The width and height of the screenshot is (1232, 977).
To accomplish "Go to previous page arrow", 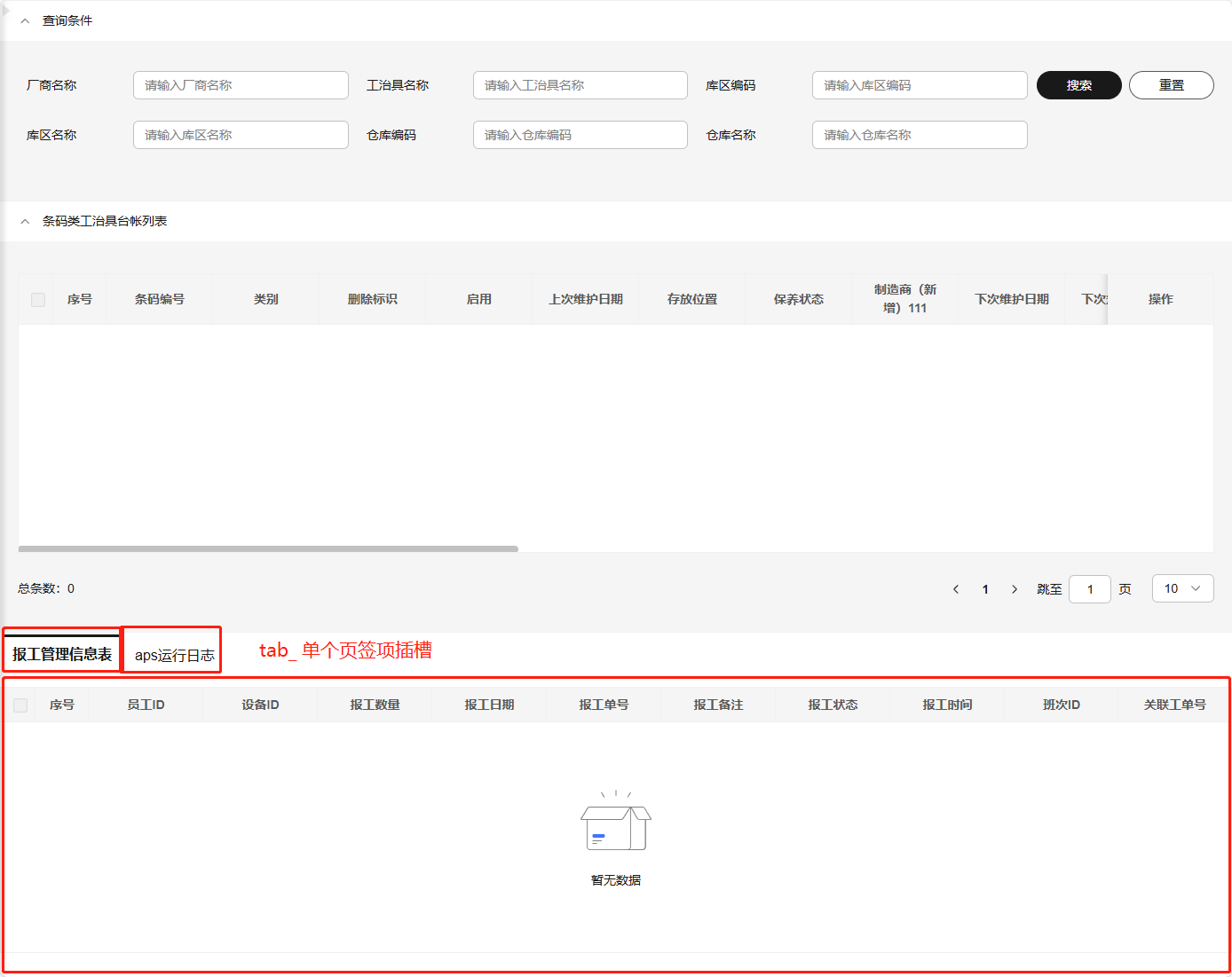I will [956, 589].
